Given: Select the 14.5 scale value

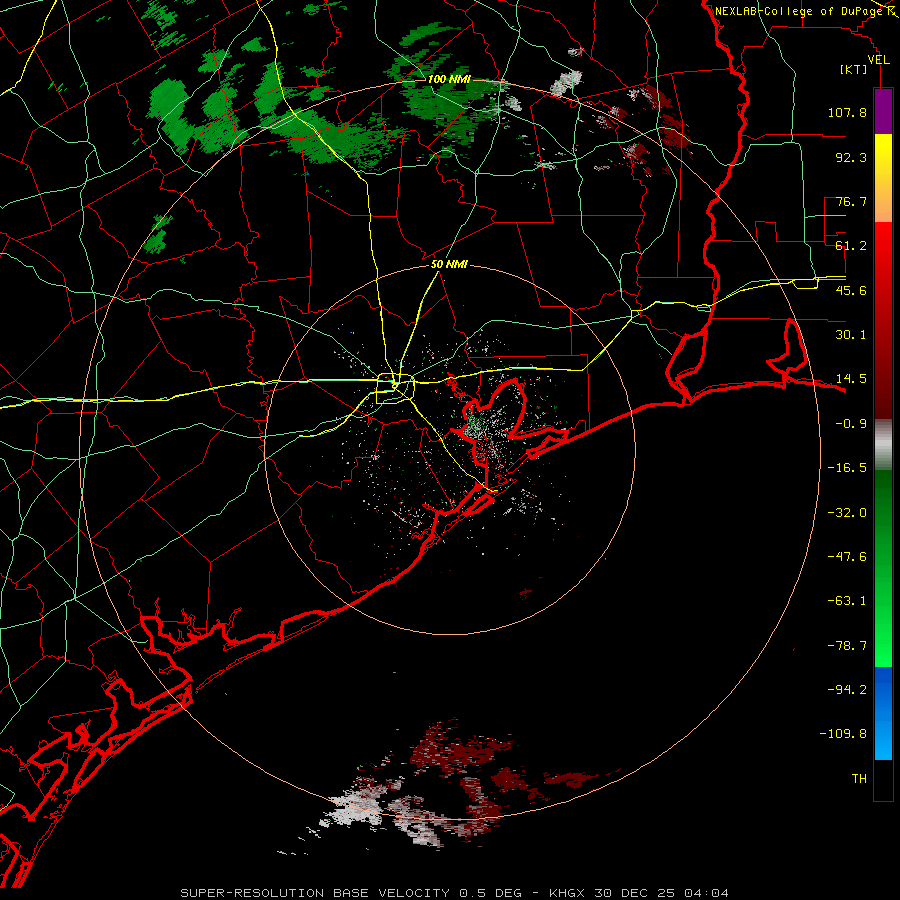Looking at the screenshot, I should pos(851,379).
